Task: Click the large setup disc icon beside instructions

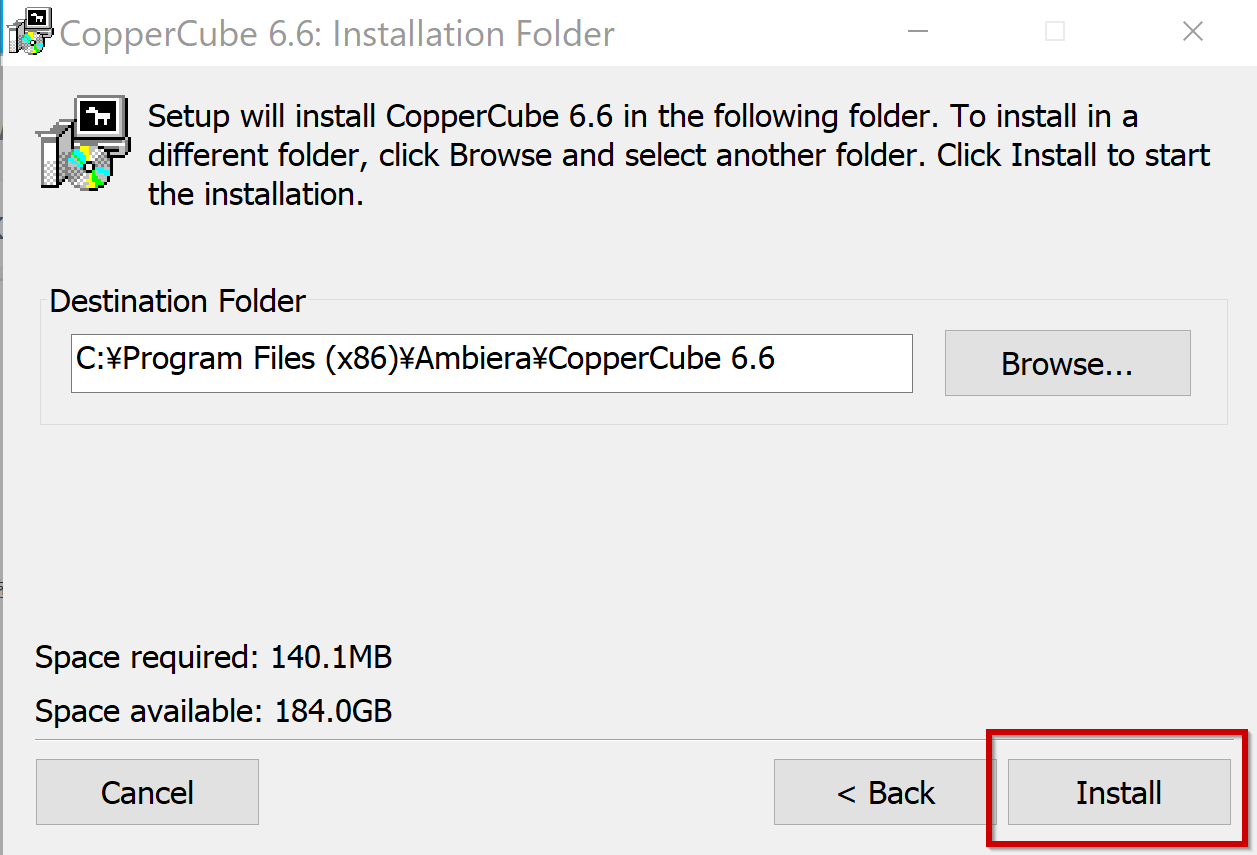Action: [x=83, y=143]
